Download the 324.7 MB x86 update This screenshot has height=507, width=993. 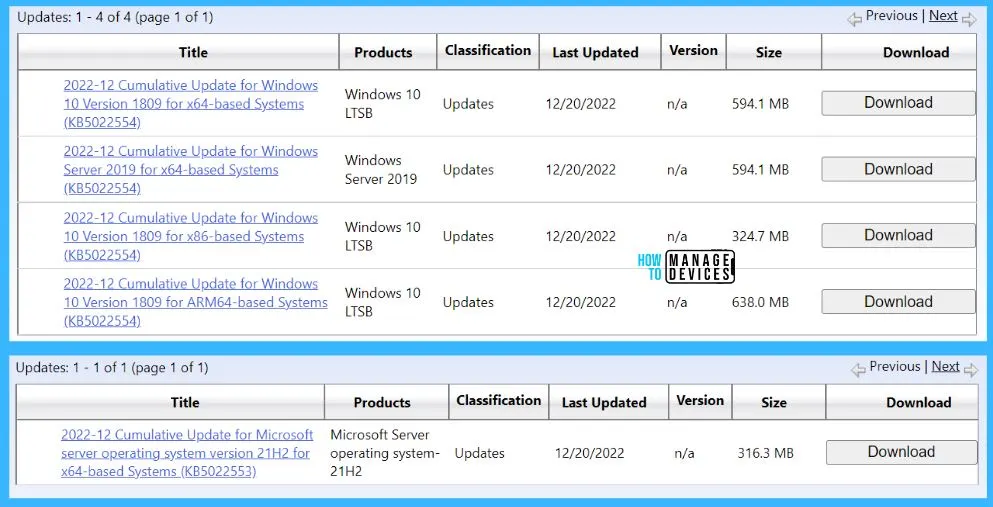pyautogui.click(x=898, y=235)
